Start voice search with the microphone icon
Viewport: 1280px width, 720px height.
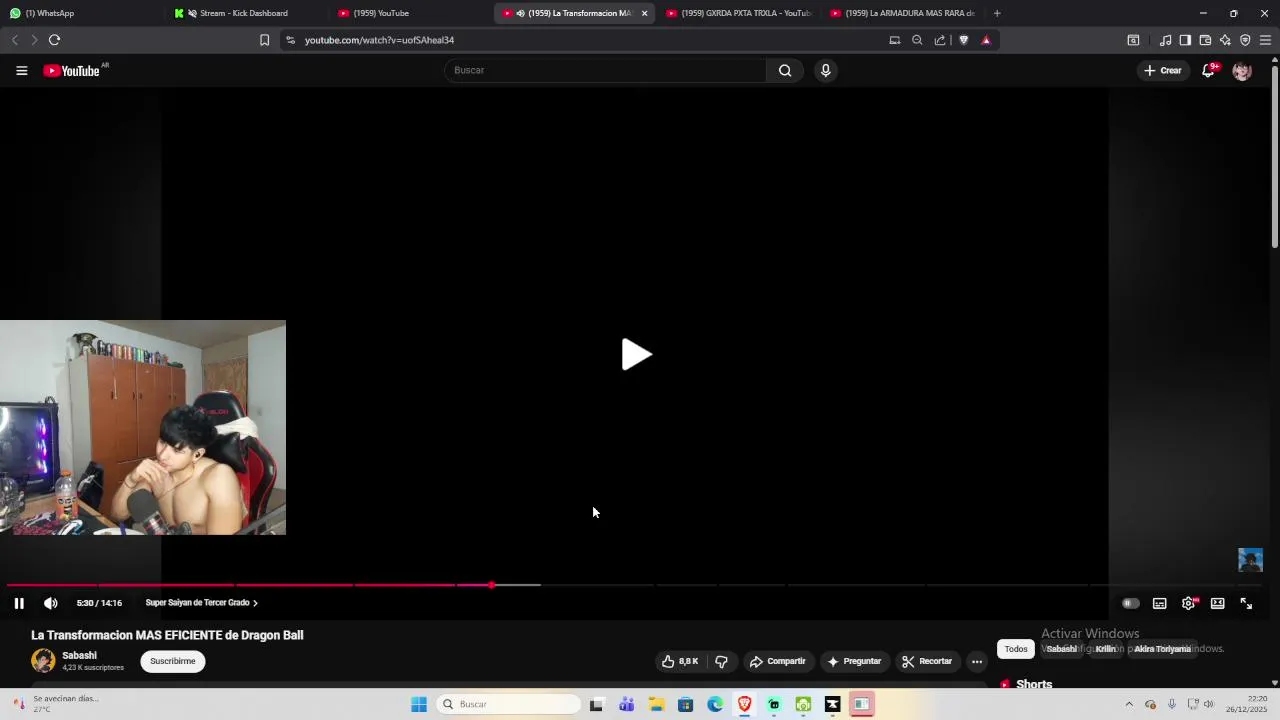825,70
